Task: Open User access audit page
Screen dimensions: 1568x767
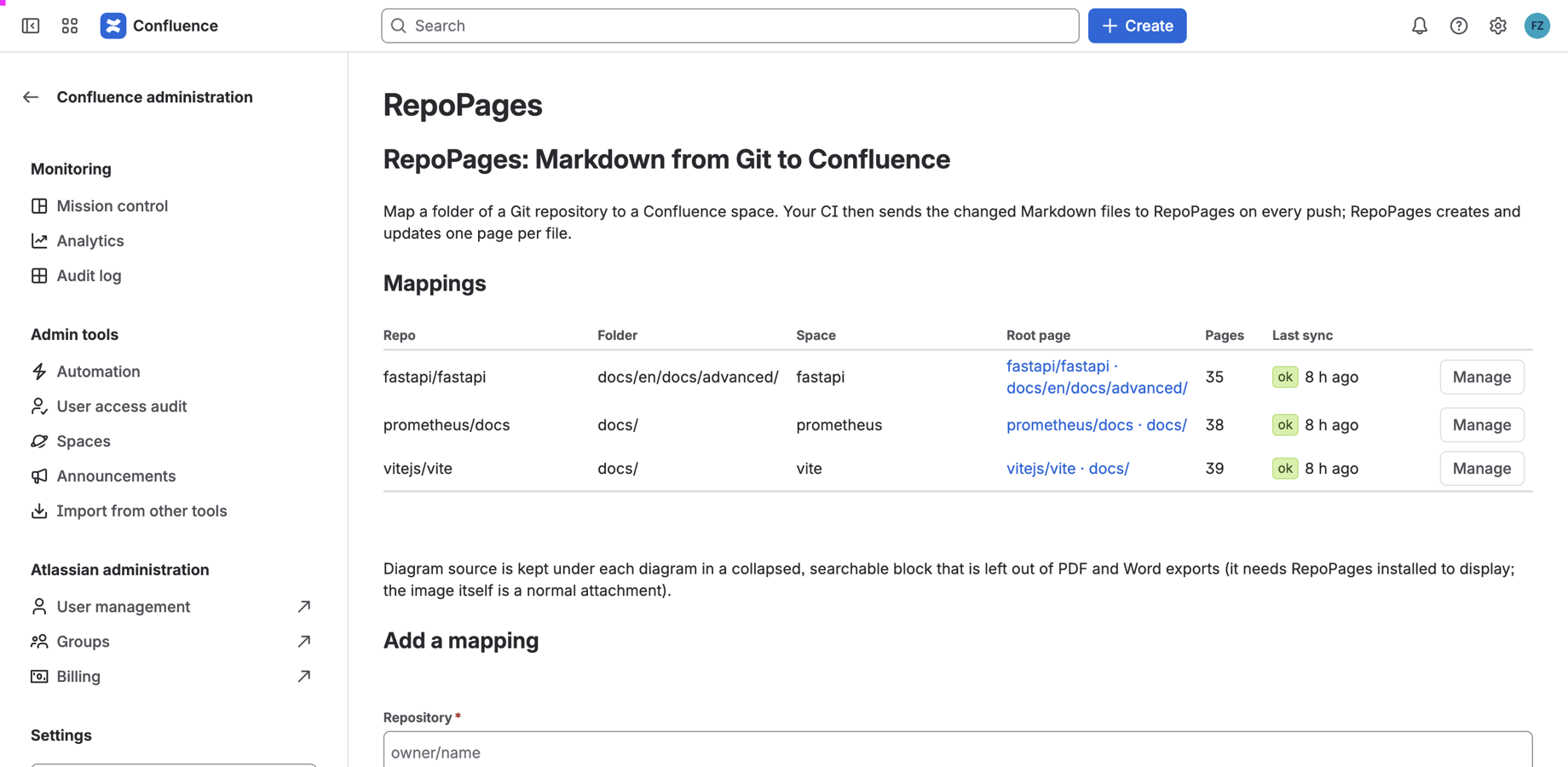Action: click(x=121, y=407)
